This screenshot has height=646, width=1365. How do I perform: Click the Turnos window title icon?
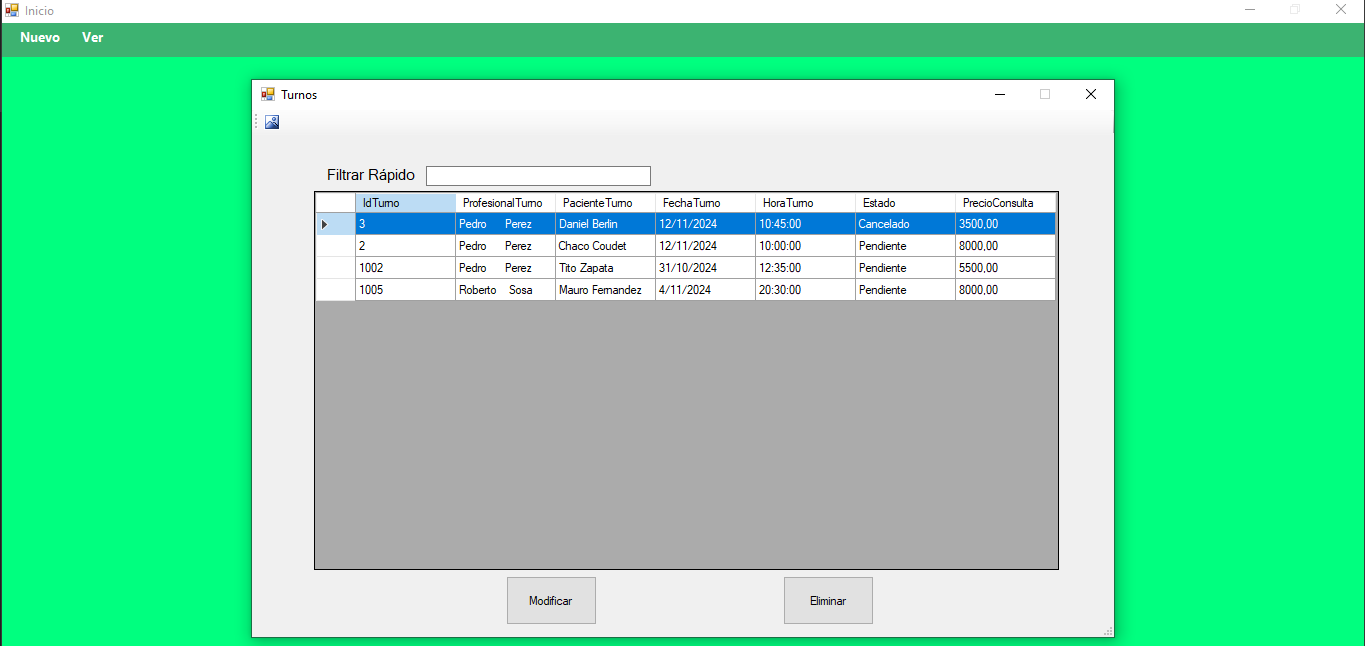pyautogui.click(x=267, y=94)
